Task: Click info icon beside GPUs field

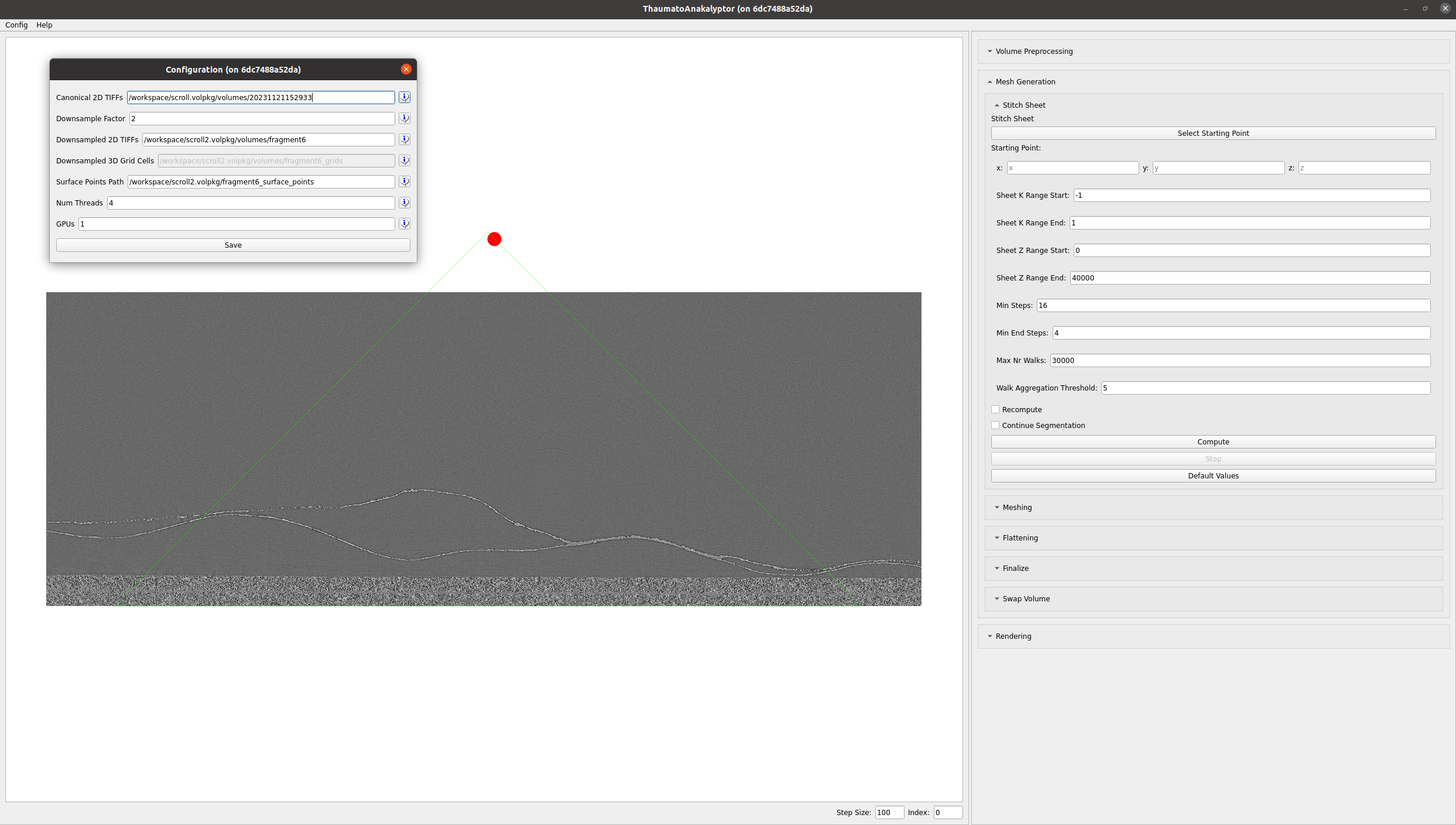Action: tap(405, 224)
